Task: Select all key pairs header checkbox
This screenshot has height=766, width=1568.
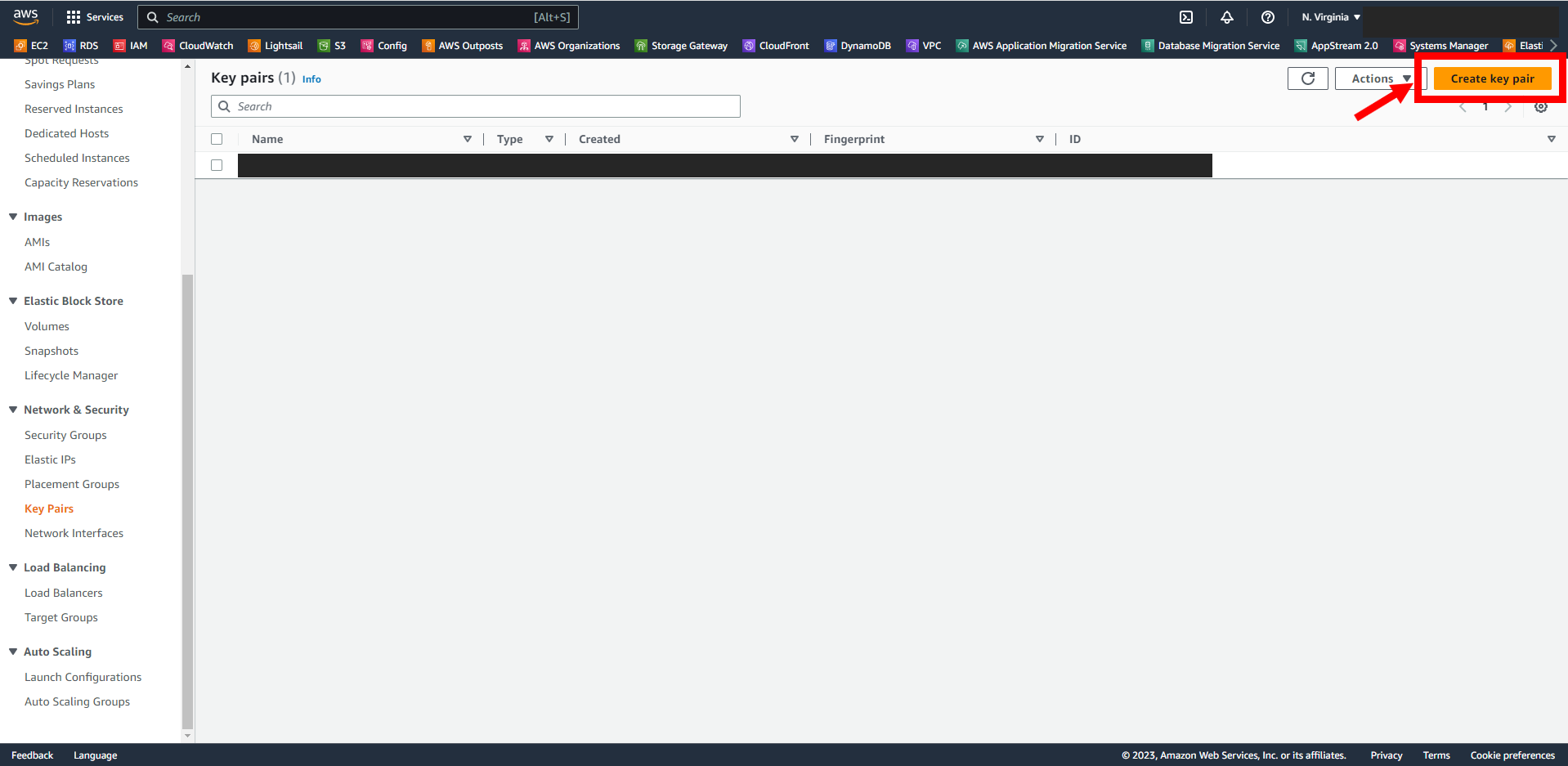Action: coord(217,139)
